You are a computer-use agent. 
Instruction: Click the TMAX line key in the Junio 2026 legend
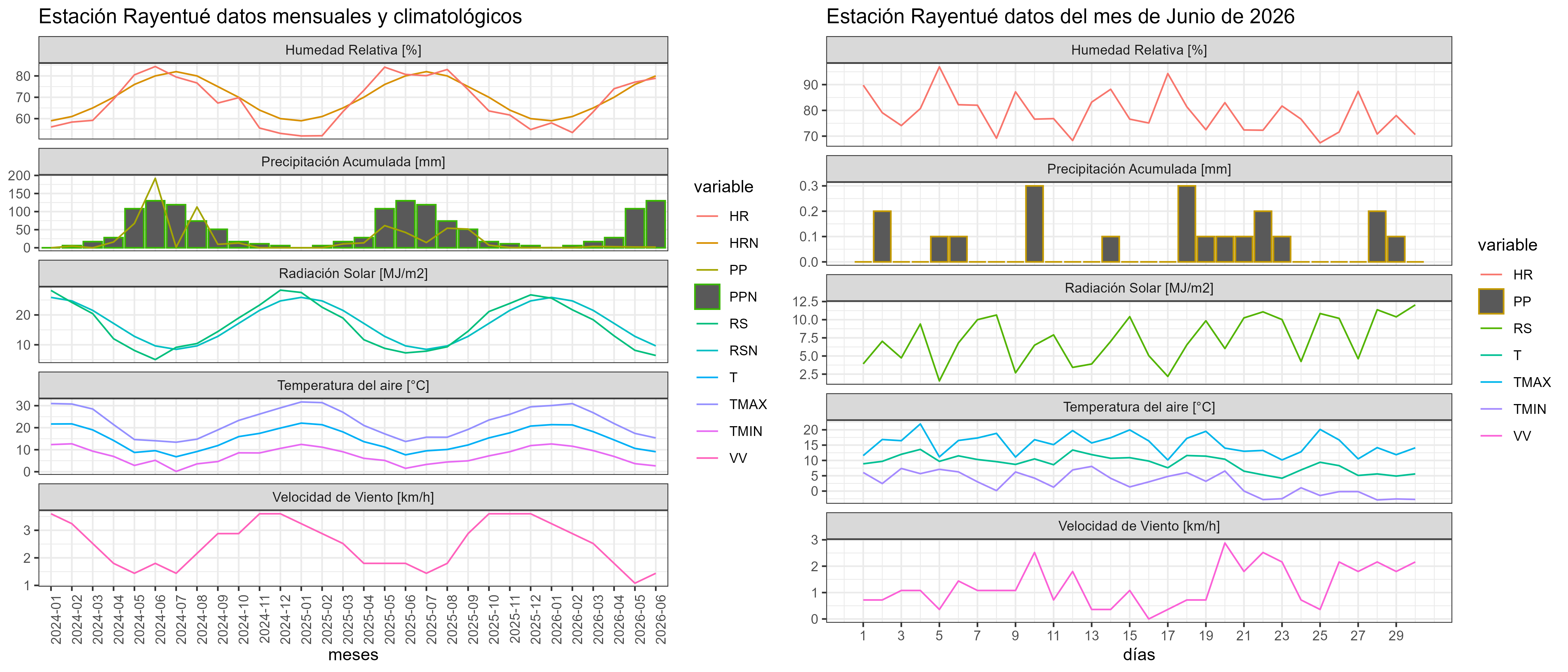[1491, 382]
